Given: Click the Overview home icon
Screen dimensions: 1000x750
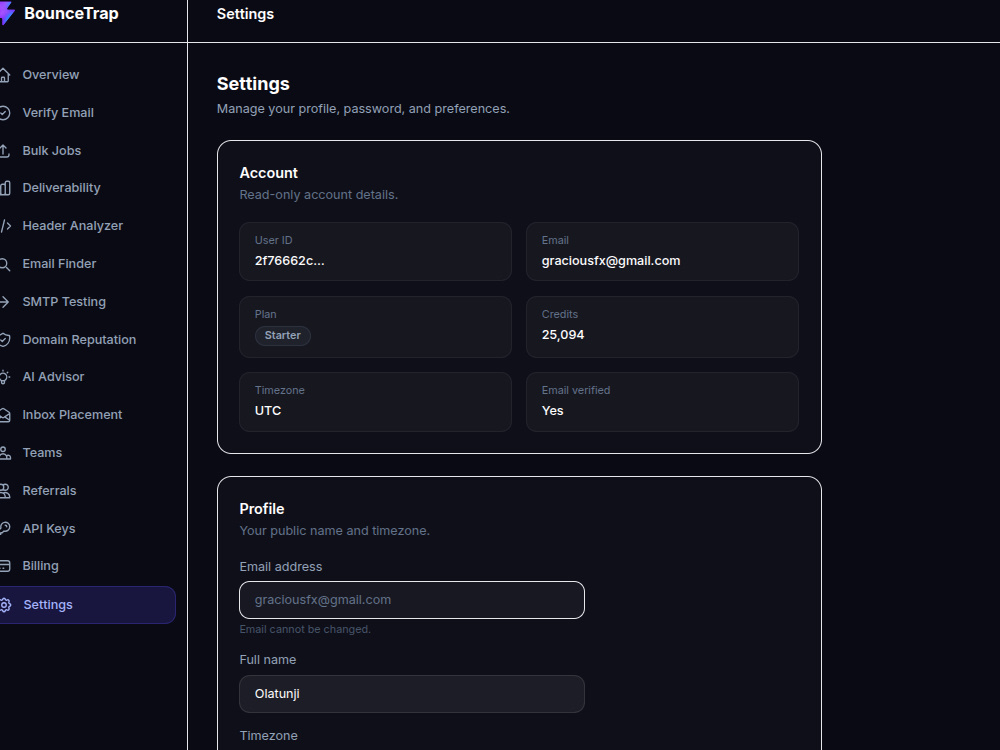Looking at the screenshot, I should 4,75.
